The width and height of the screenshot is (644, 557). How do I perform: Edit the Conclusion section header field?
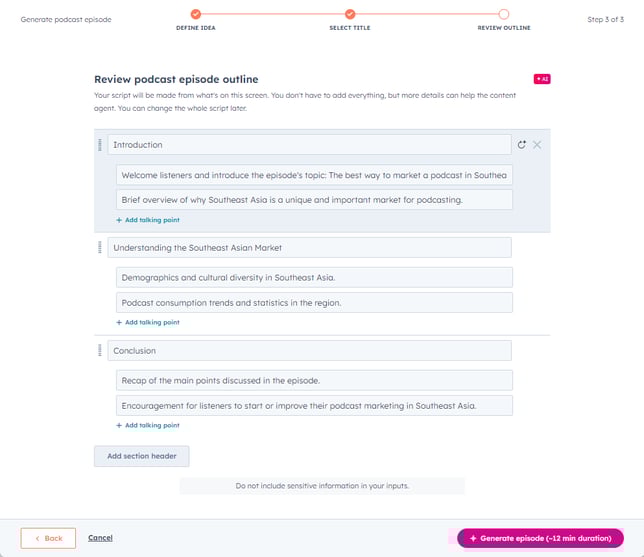309,350
